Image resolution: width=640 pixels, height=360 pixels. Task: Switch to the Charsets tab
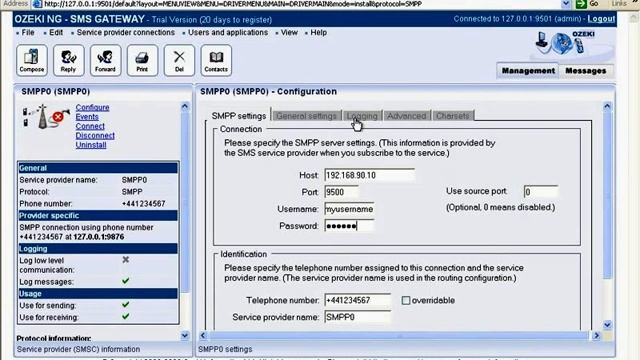pos(453,116)
